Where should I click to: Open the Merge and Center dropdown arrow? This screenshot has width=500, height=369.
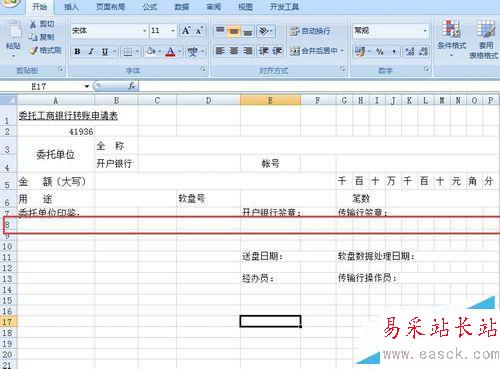tap(342, 51)
